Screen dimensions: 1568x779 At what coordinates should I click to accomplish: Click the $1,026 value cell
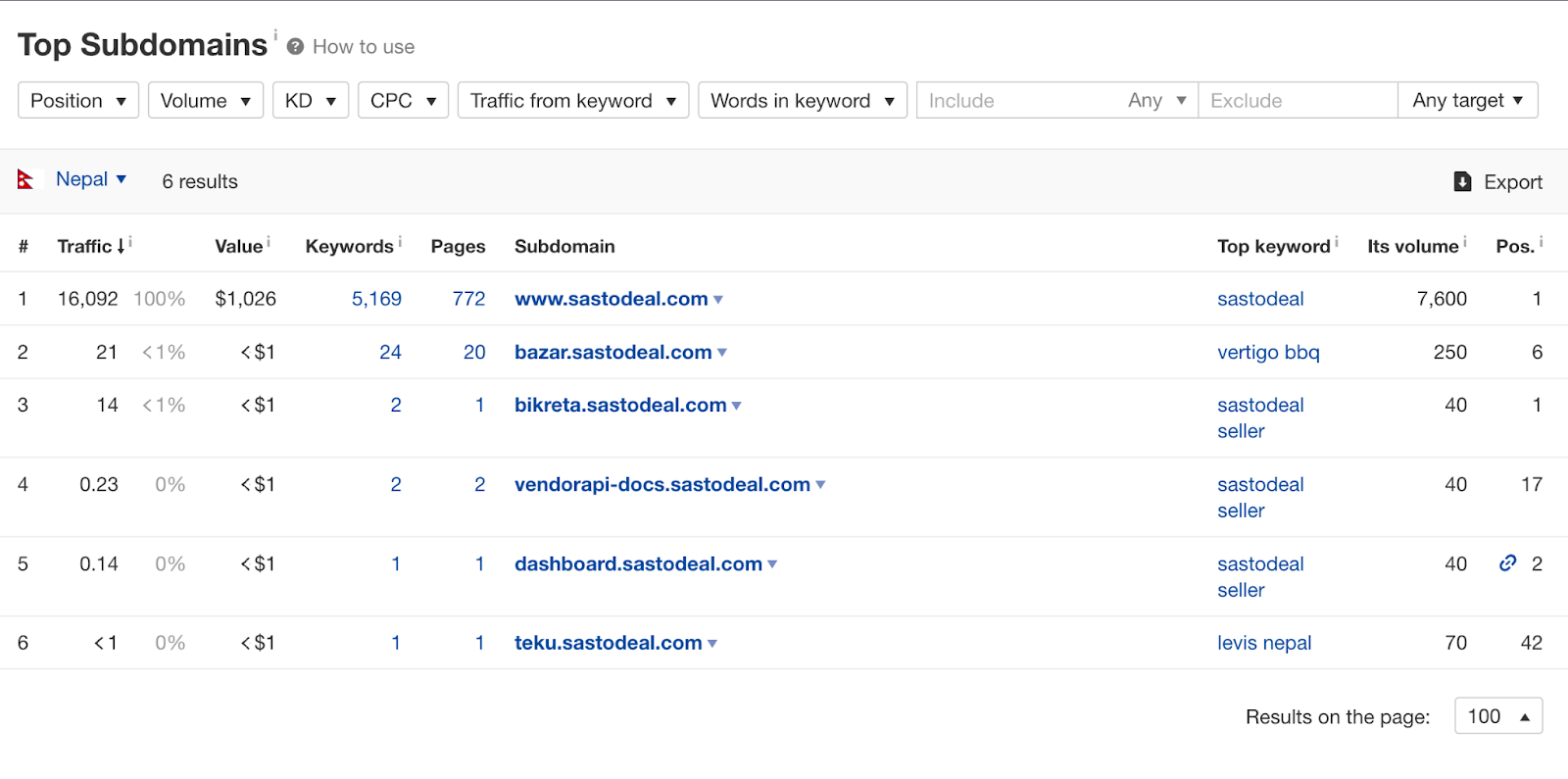[245, 299]
